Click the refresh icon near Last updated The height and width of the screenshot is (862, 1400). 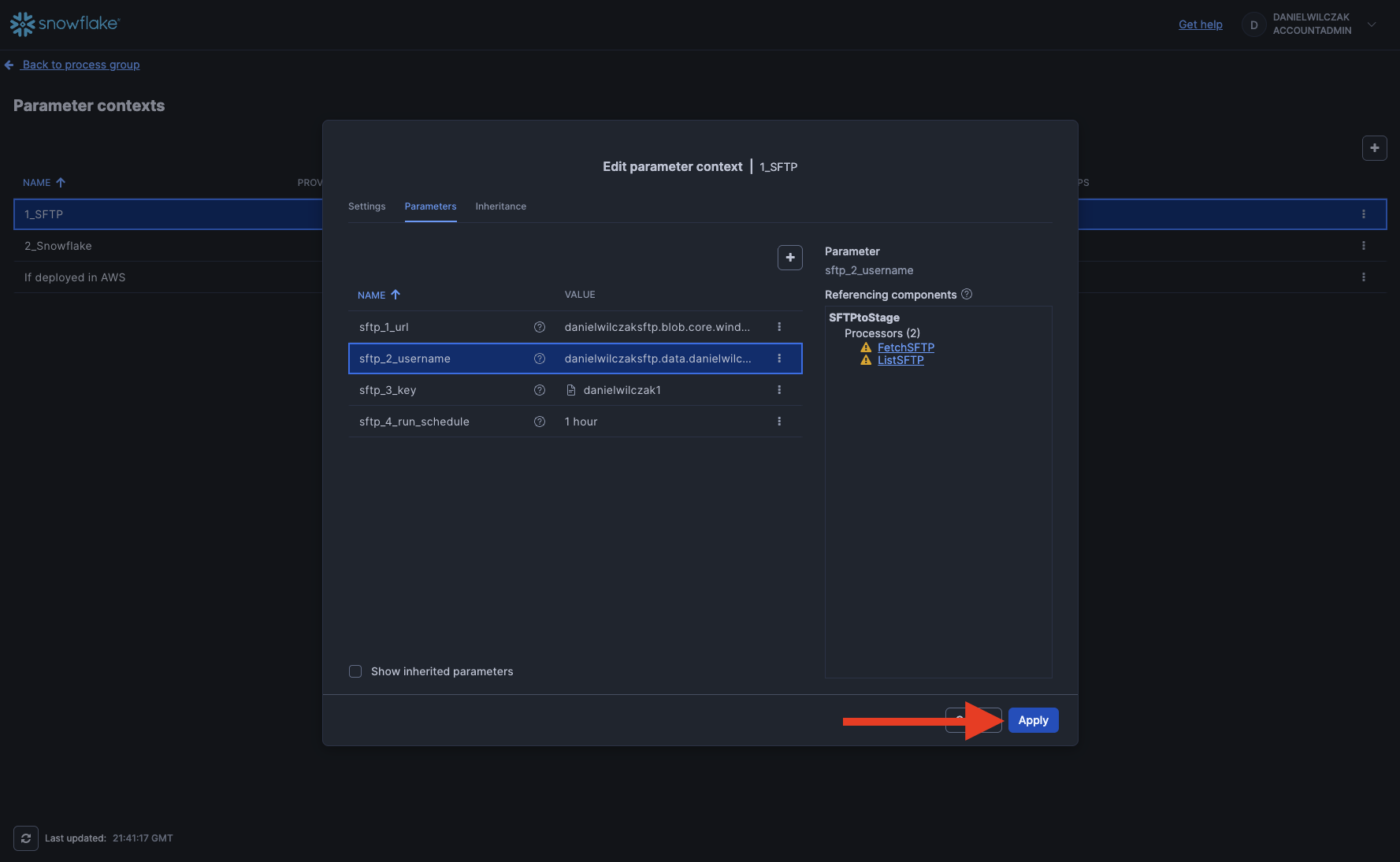point(26,838)
